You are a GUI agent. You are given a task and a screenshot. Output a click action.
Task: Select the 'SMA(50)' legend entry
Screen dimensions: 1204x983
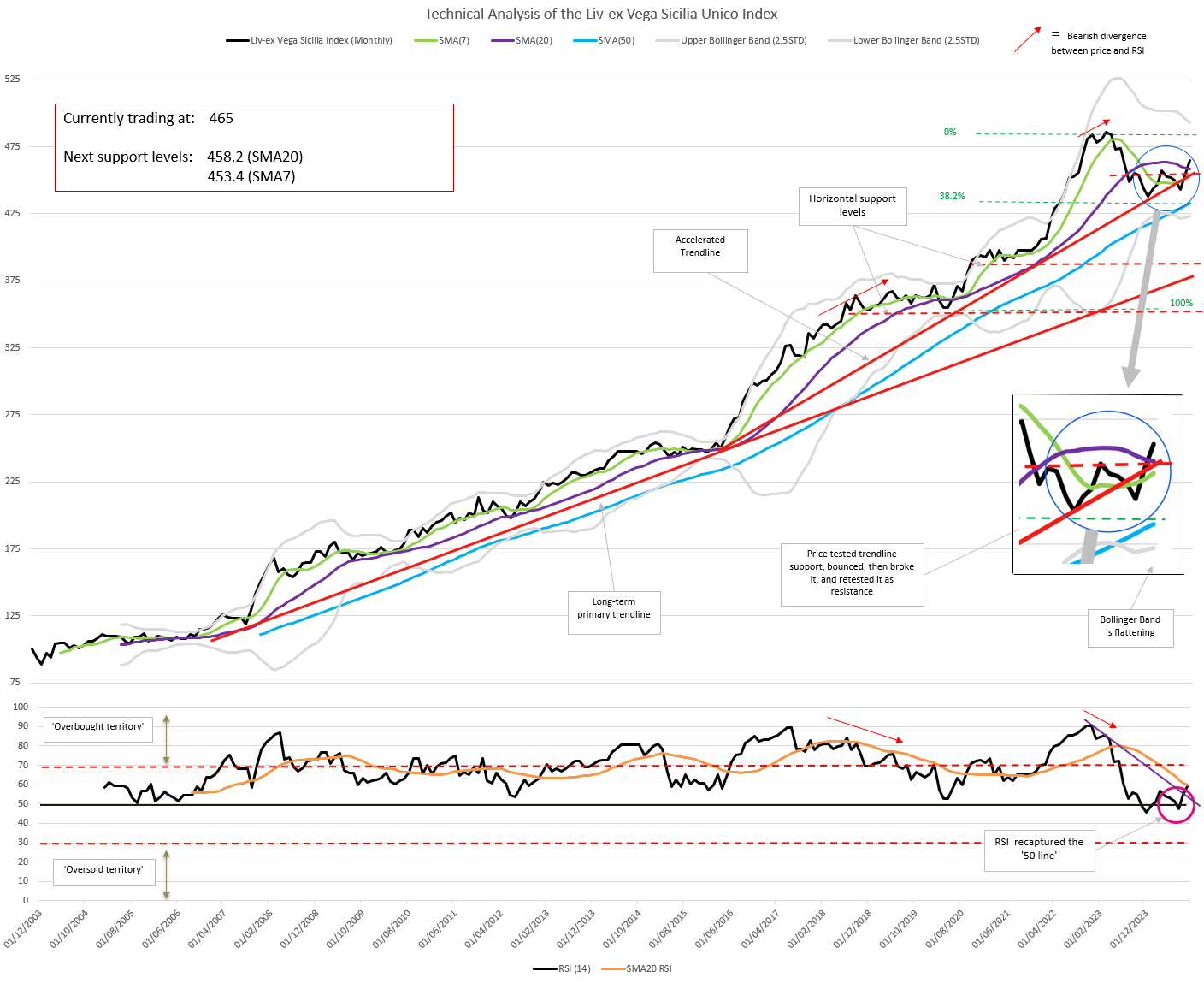[604, 40]
